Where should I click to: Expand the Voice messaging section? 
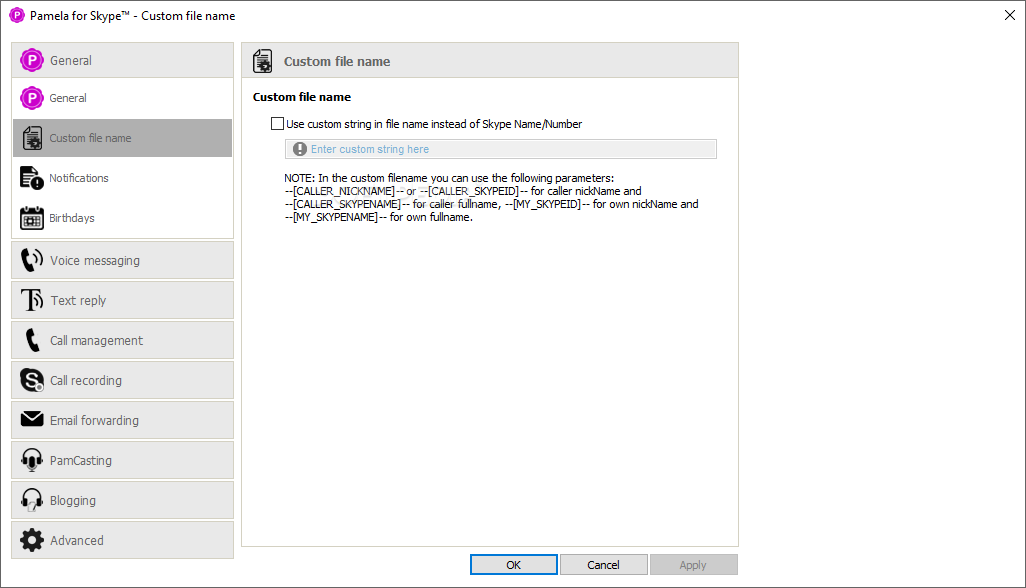click(x=122, y=260)
